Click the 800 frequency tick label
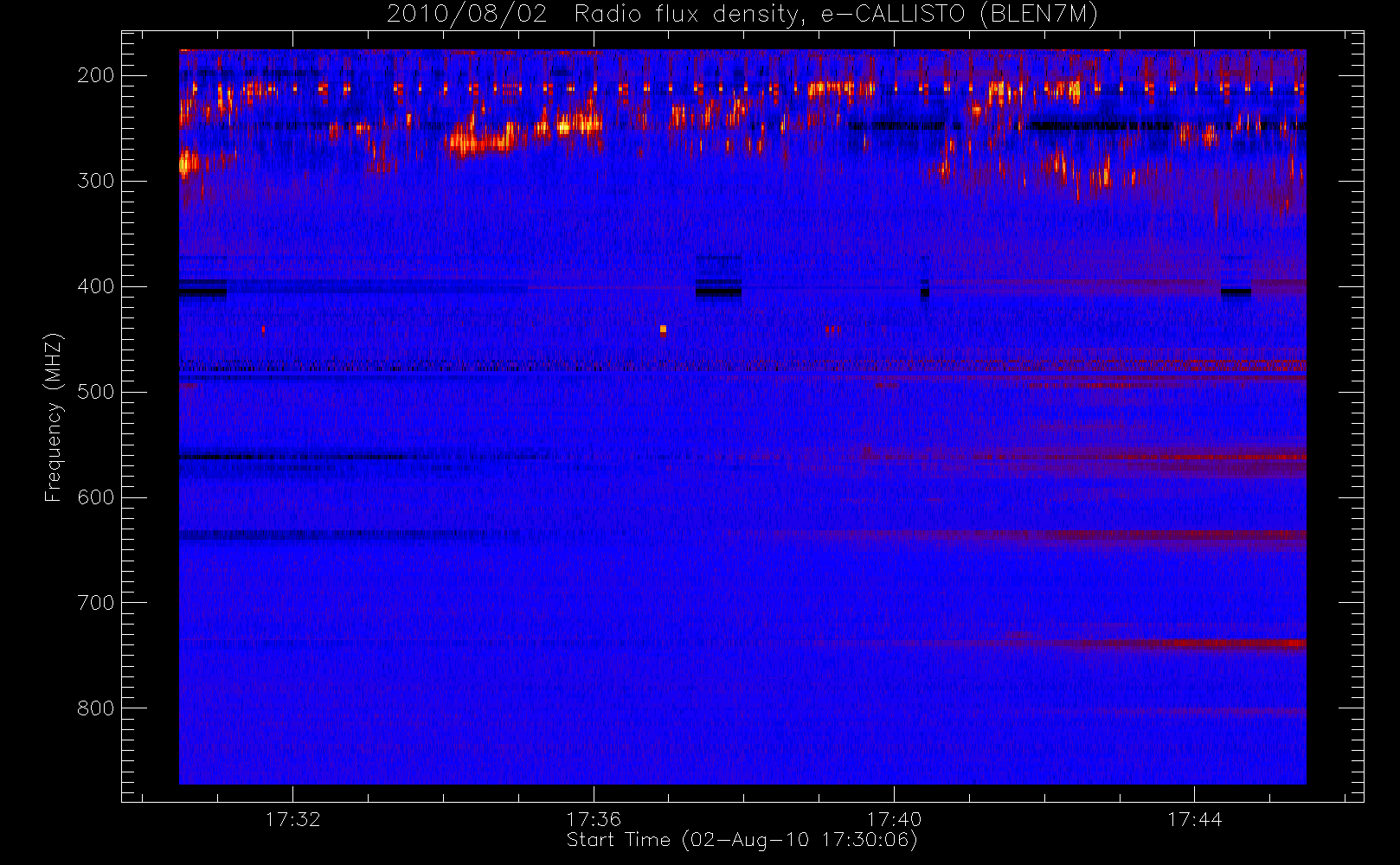The height and width of the screenshot is (865, 1400). [x=96, y=708]
